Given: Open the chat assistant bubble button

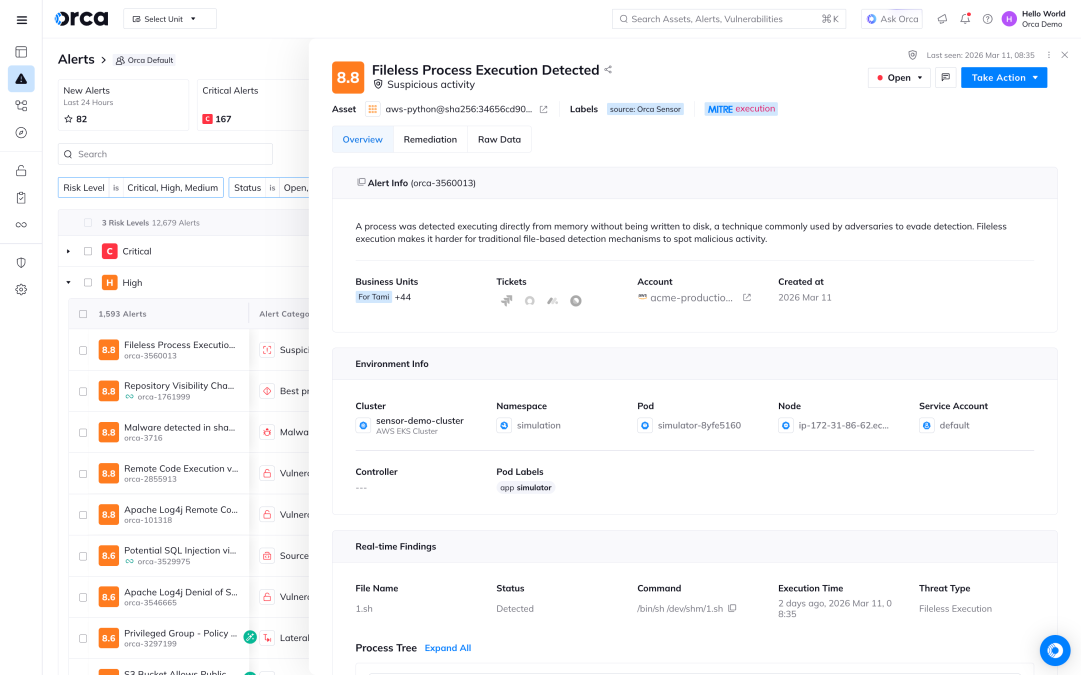Looking at the screenshot, I should 1054,650.
